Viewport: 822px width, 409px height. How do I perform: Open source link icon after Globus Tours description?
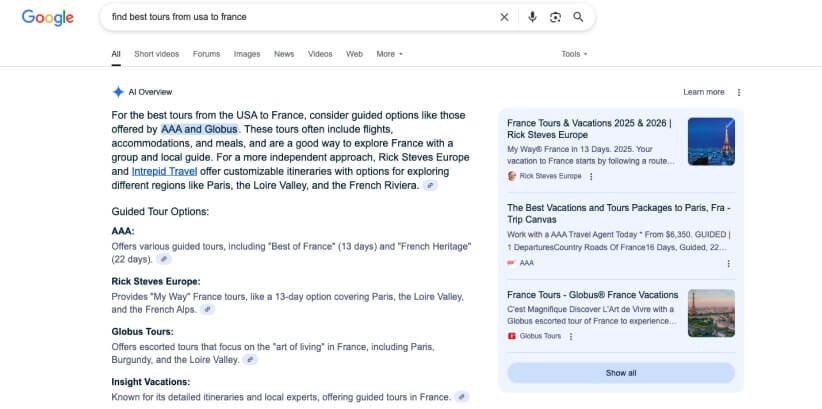251,360
